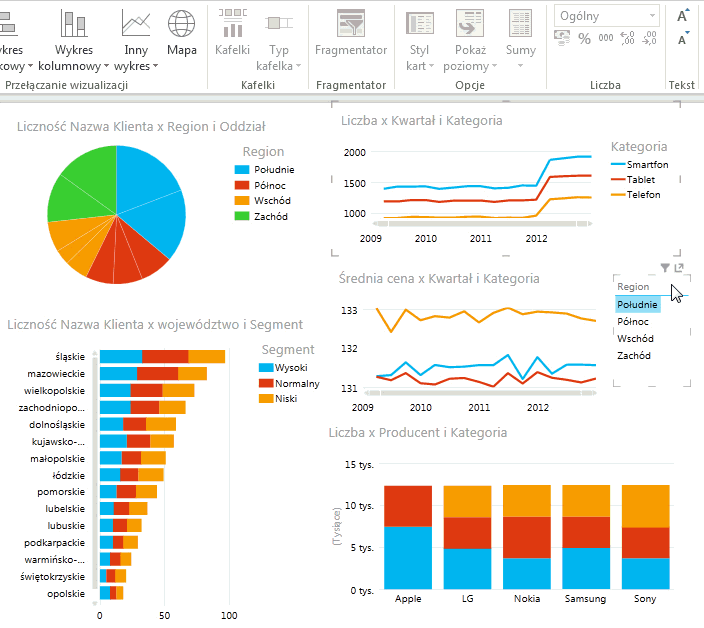Click the filter funnel icon above Region slicer

click(665, 268)
